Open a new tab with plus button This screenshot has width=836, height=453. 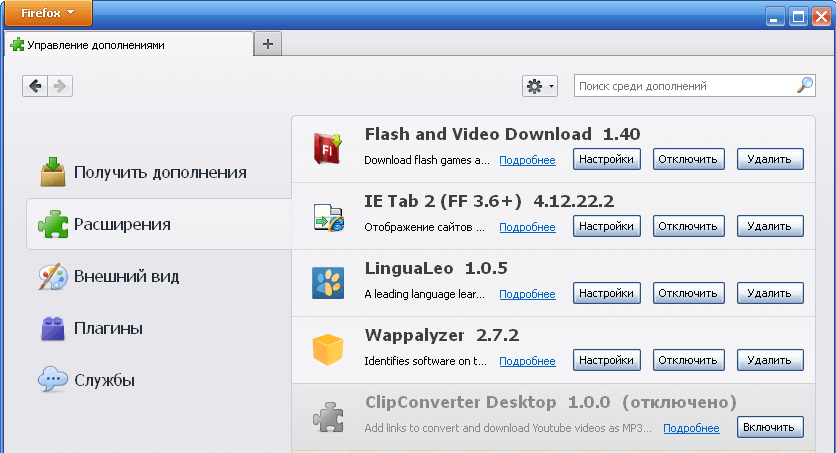pos(268,44)
